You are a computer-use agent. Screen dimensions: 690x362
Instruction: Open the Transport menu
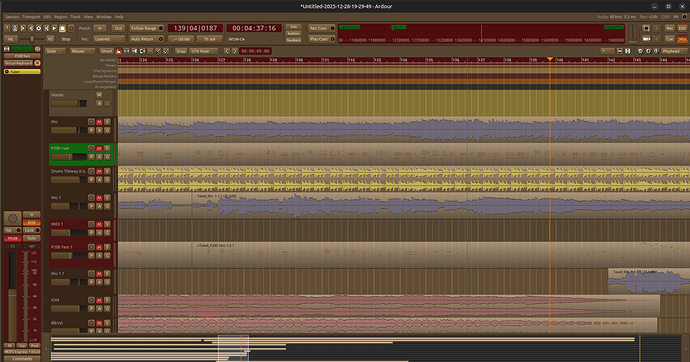(31, 17)
